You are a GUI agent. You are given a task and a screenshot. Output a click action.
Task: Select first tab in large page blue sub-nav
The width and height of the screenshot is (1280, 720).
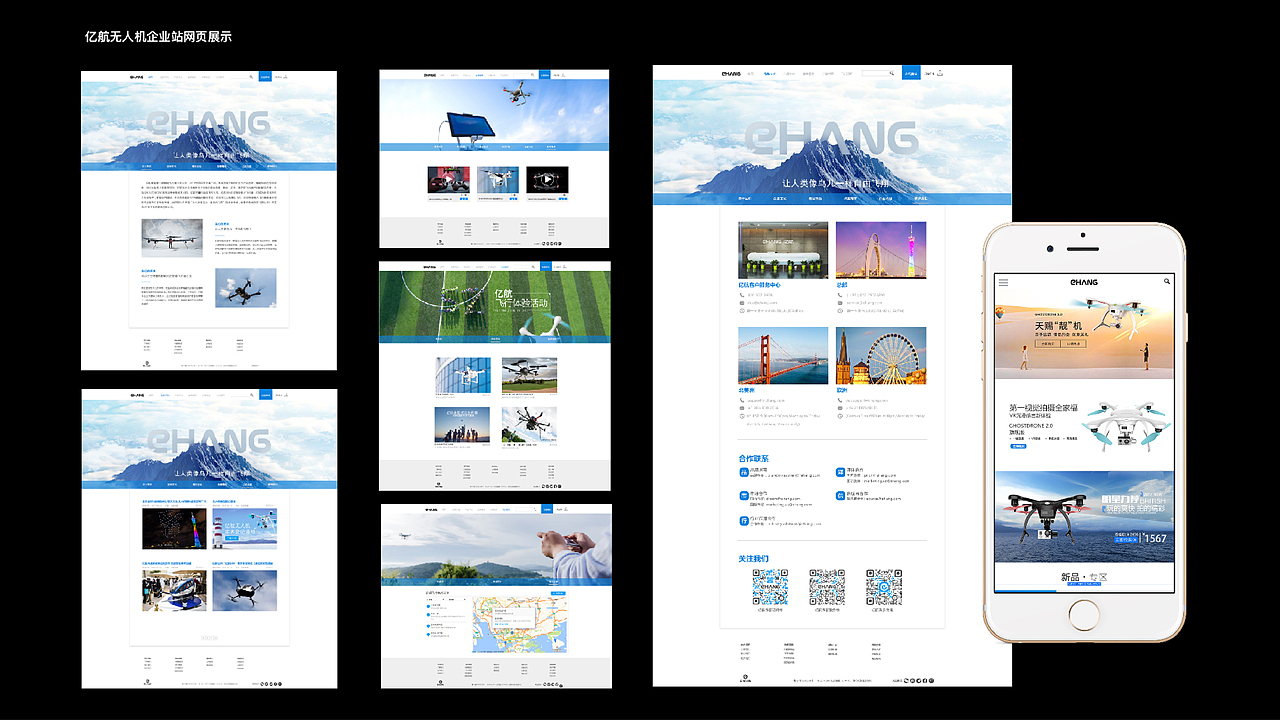click(745, 198)
